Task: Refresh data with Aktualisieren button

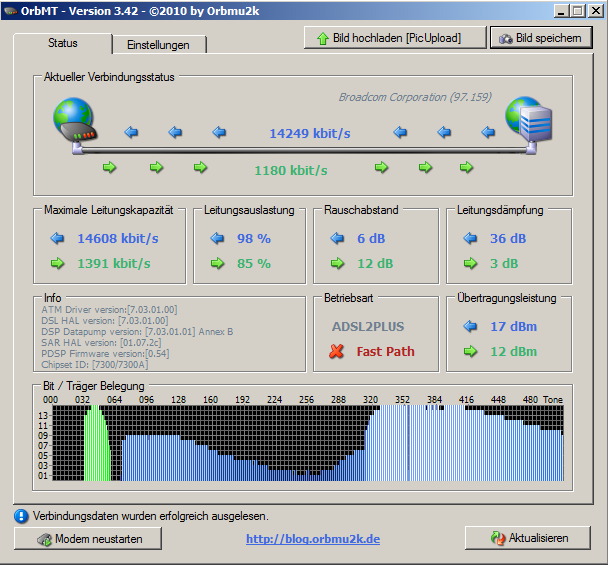Action: coord(528,538)
